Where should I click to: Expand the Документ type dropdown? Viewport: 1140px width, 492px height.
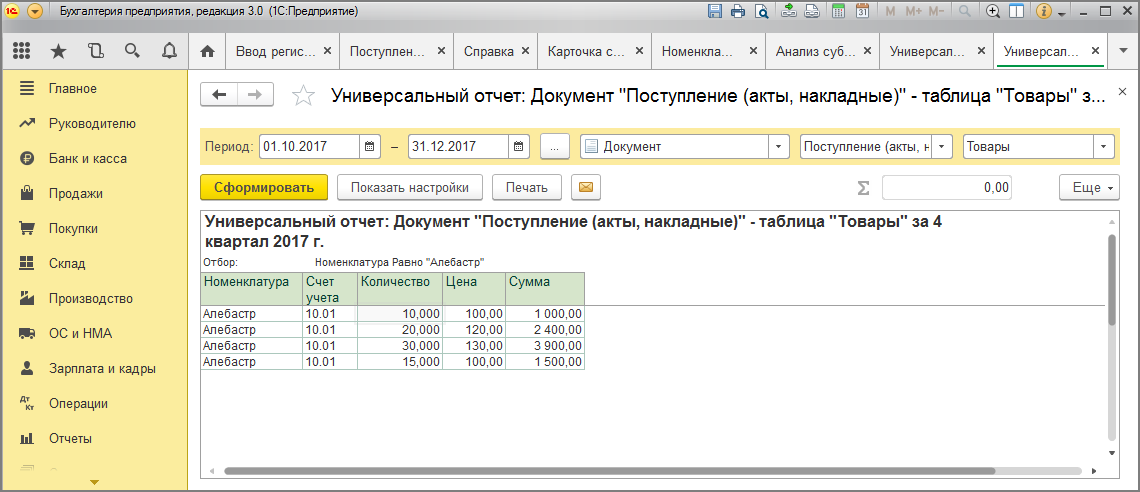pos(779,146)
